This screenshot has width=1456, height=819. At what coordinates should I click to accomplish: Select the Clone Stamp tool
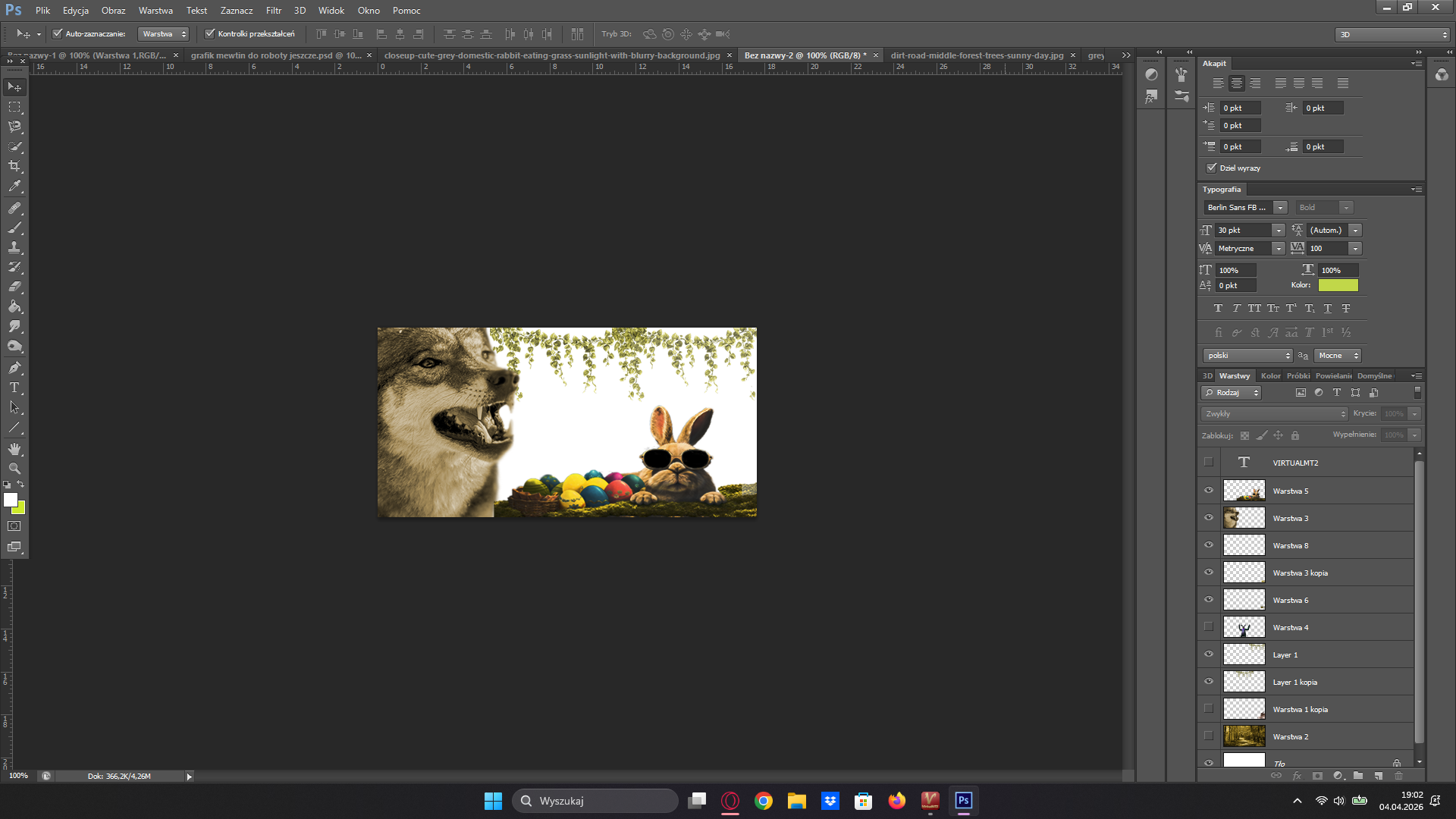[x=14, y=247]
